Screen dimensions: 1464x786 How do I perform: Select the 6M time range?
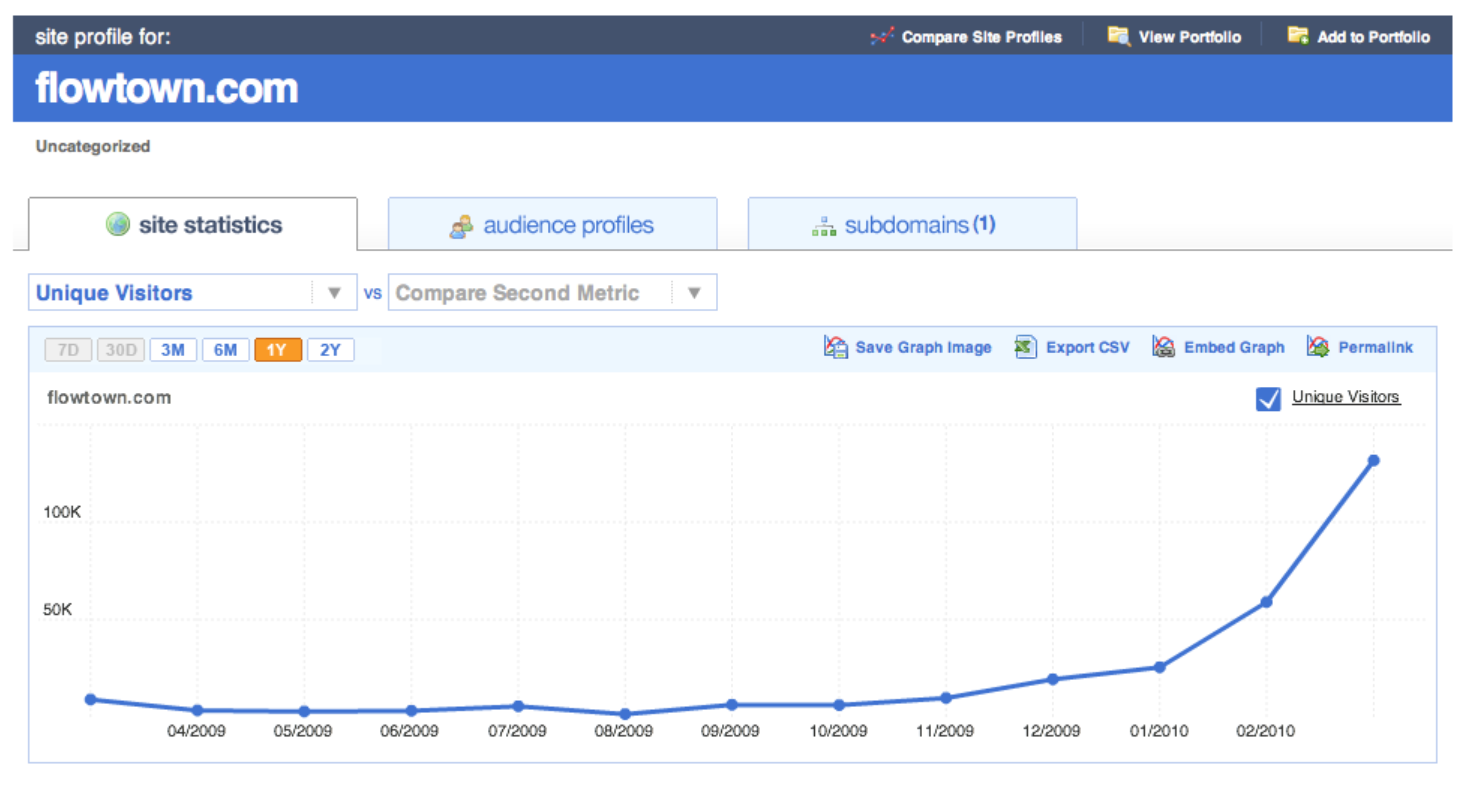pos(225,350)
